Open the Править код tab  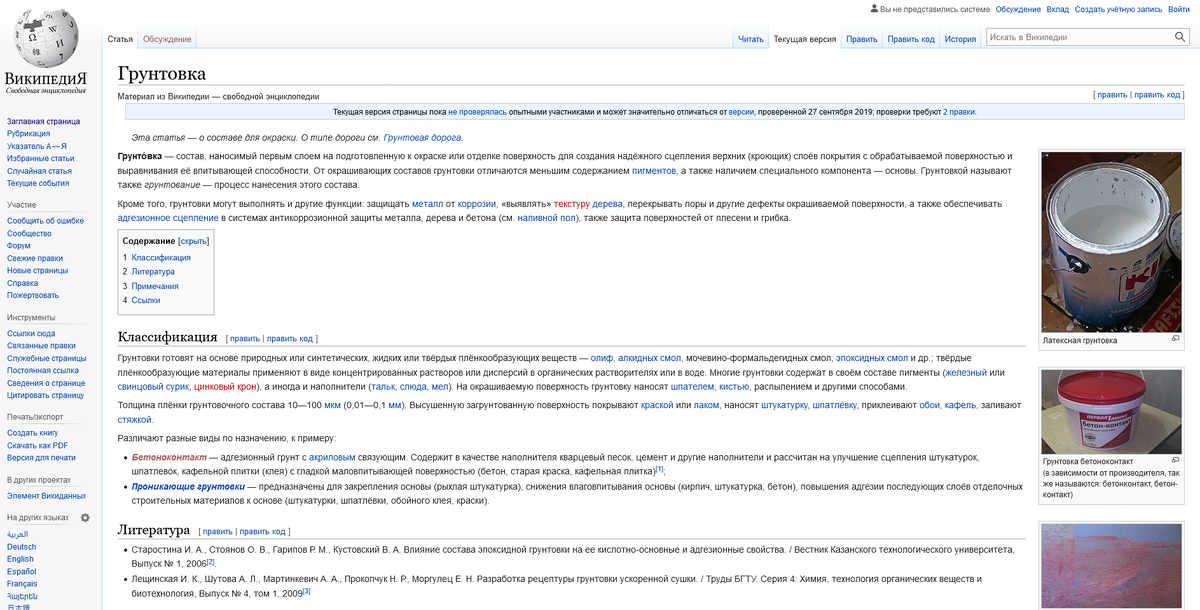click(x=911, y=39)
